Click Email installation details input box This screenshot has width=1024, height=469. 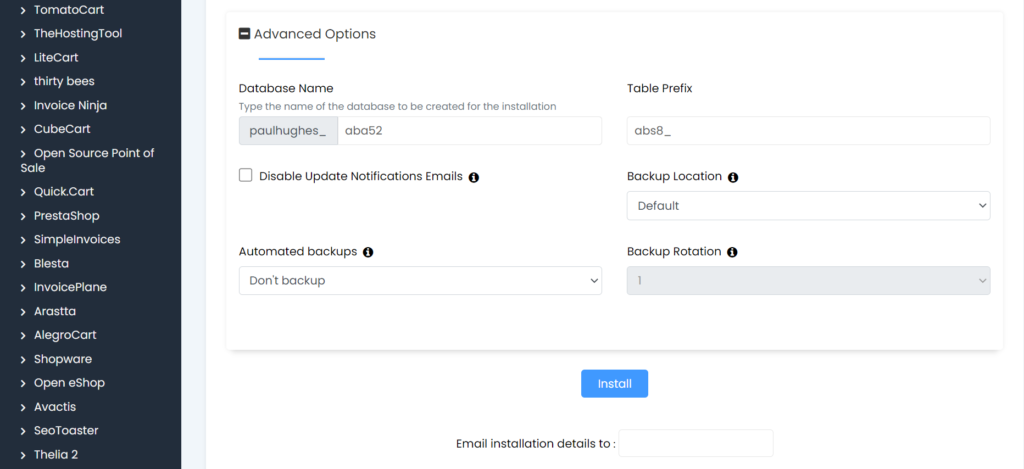[x=696, y=443]
